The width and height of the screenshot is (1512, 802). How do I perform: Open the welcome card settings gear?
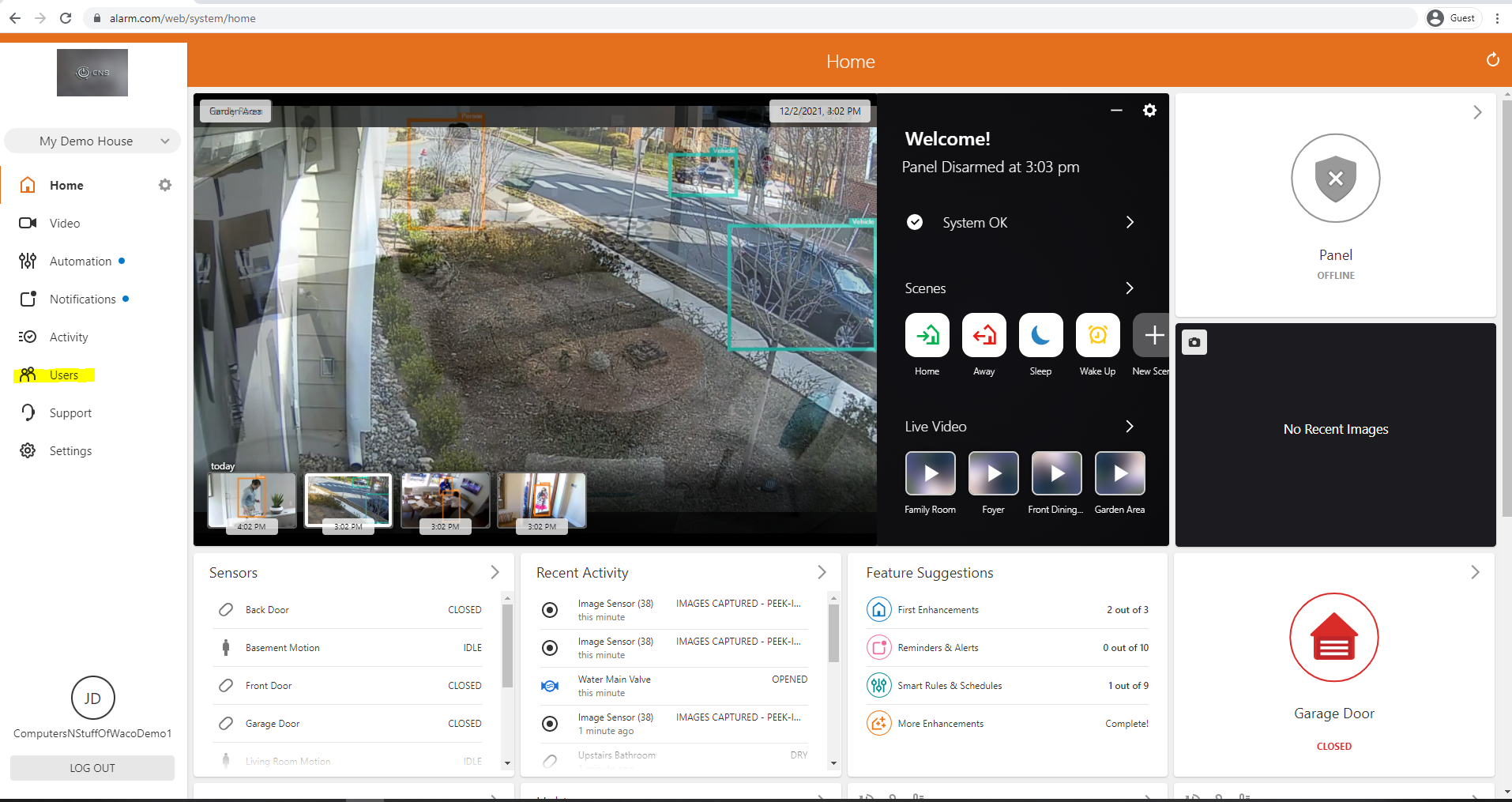click(1149, 111)
